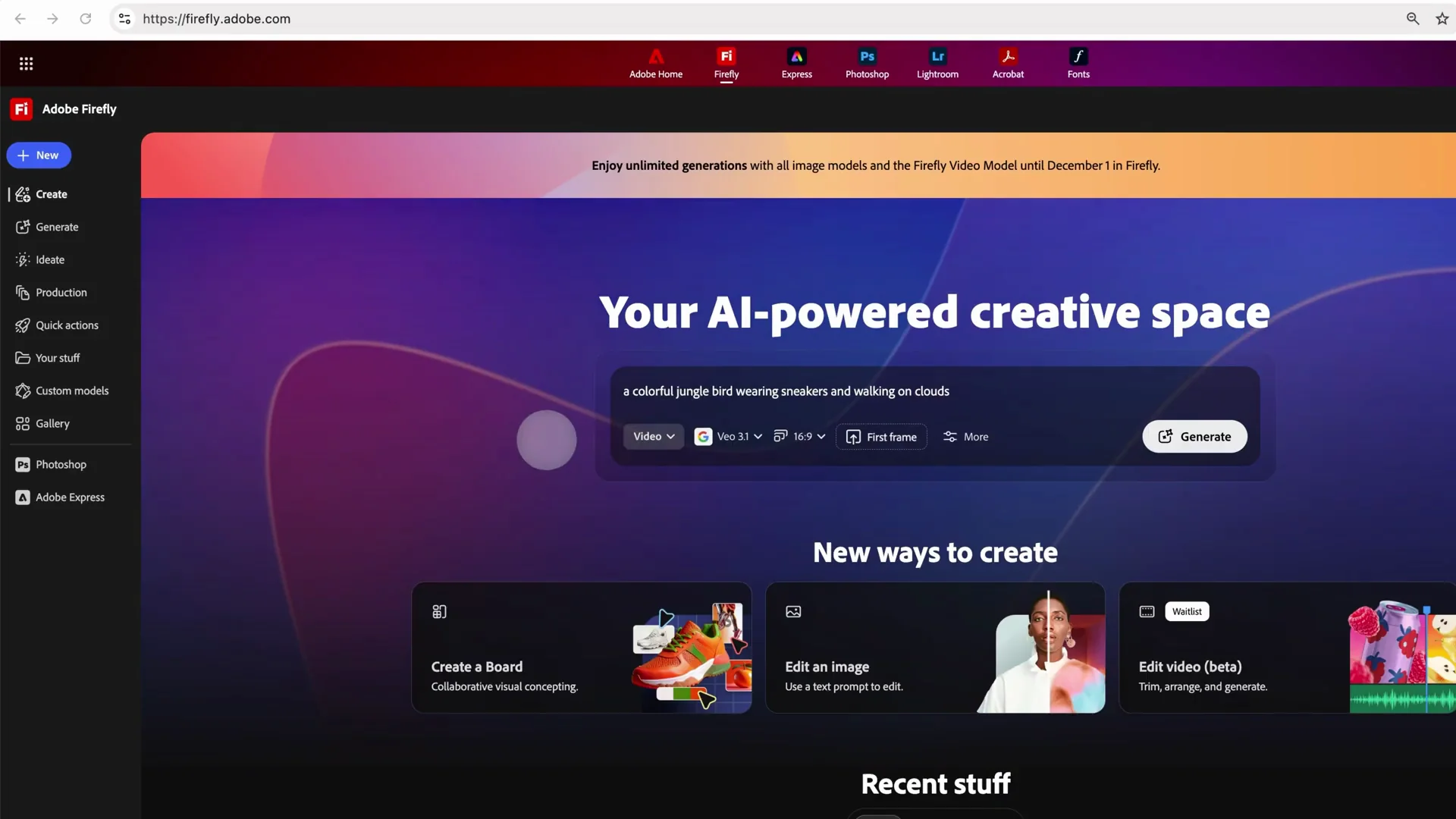Screen dimensions: 1456x819
Task: Select Ideate in the left sidebar
Action: pos(50,259)
